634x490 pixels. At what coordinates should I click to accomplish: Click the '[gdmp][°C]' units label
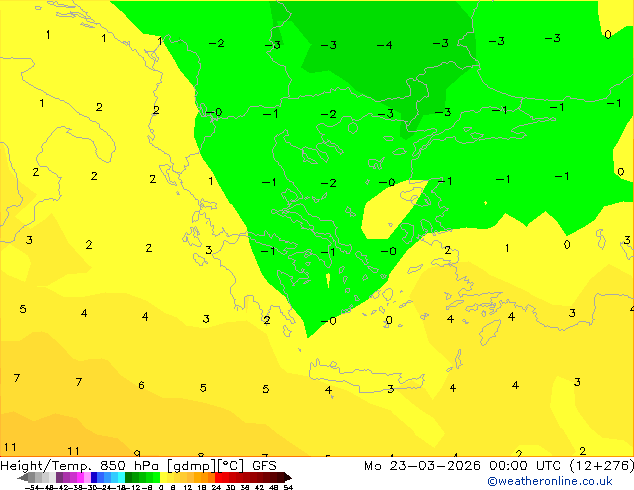click(206, 466)
